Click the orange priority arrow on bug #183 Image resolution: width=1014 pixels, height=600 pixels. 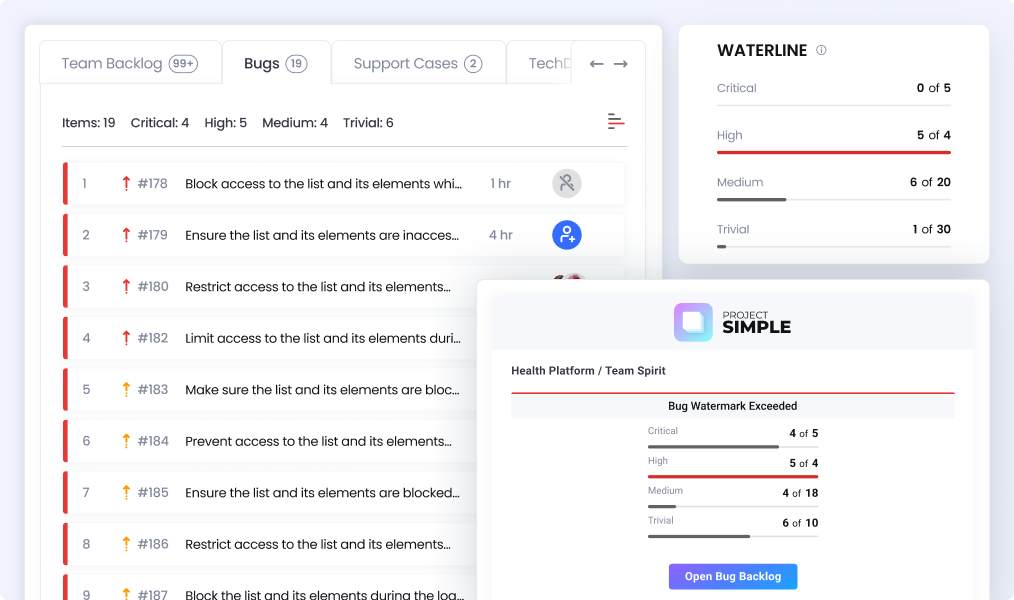[126, 390]
